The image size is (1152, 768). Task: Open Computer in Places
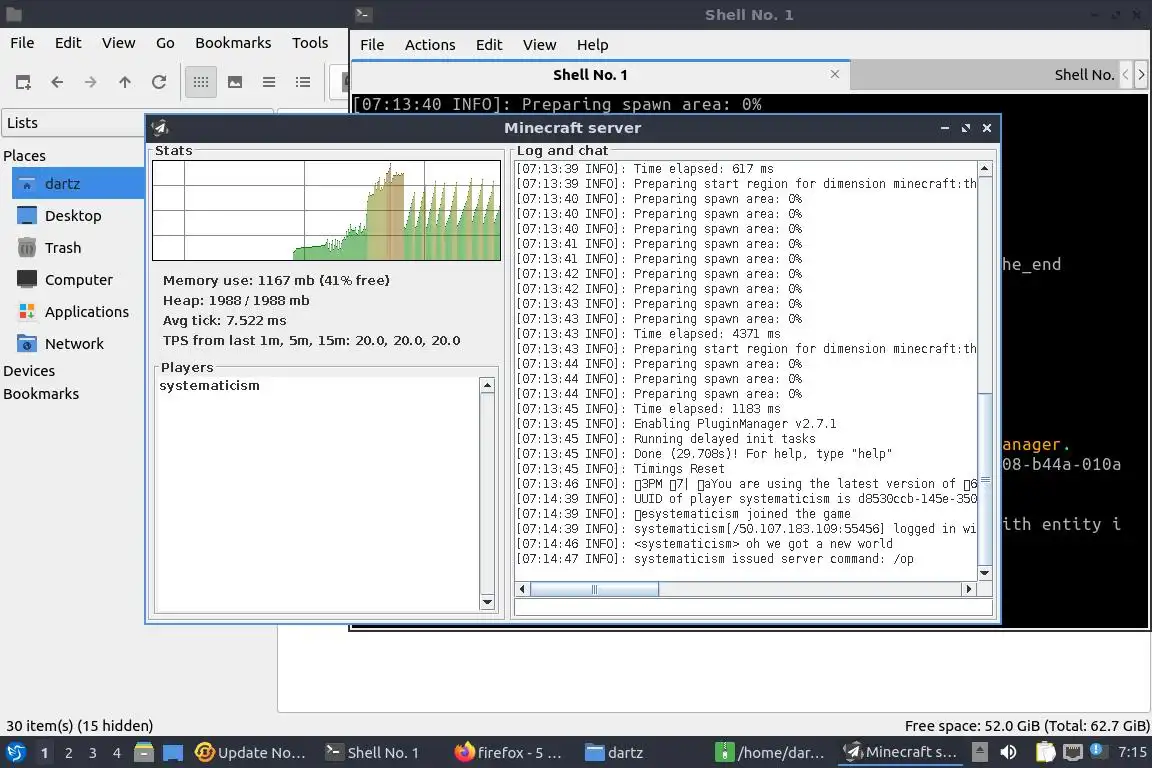click(x=79, y=279)
